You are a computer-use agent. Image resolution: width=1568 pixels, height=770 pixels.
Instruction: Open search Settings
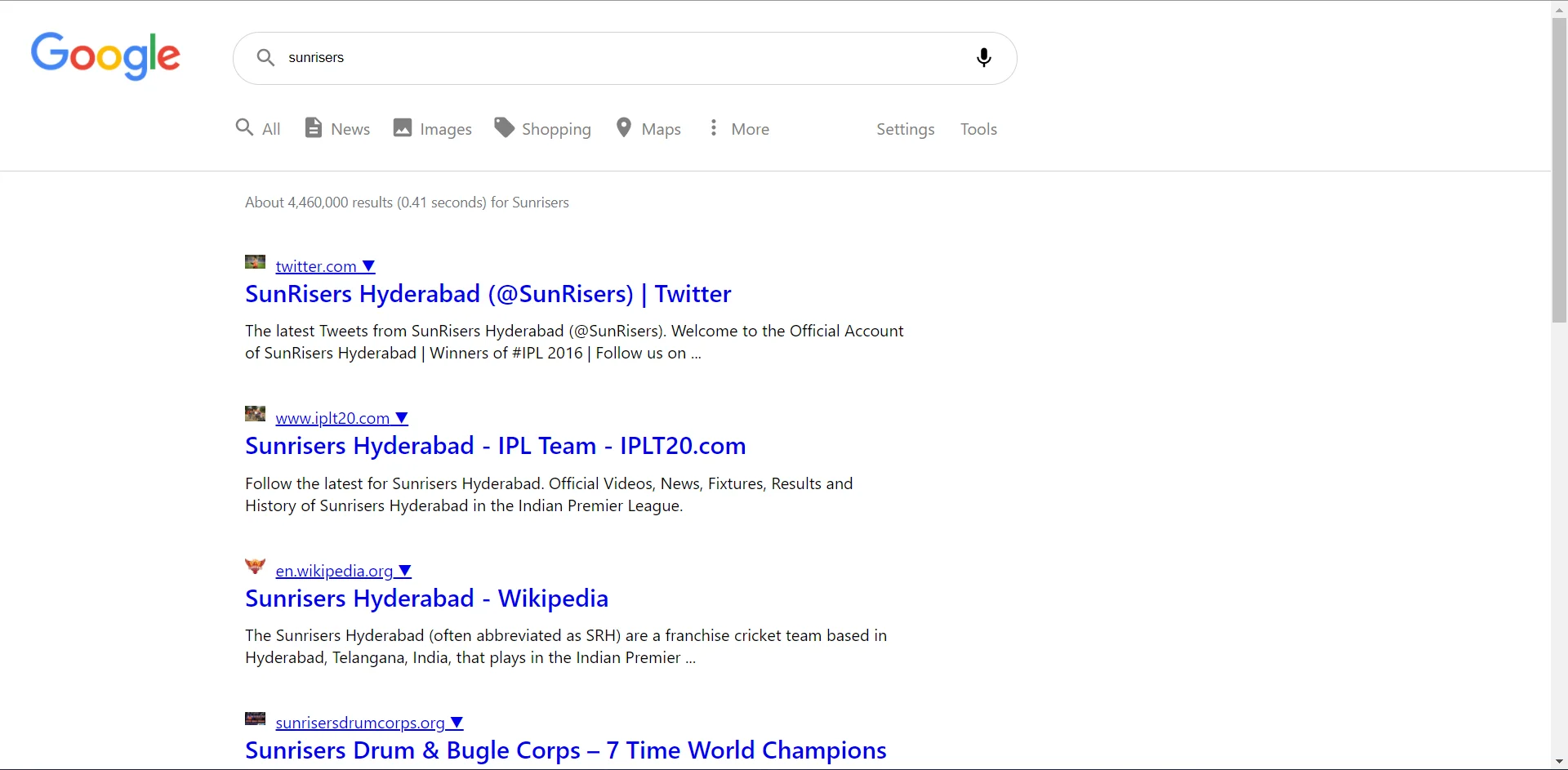[x=905, y=129]
